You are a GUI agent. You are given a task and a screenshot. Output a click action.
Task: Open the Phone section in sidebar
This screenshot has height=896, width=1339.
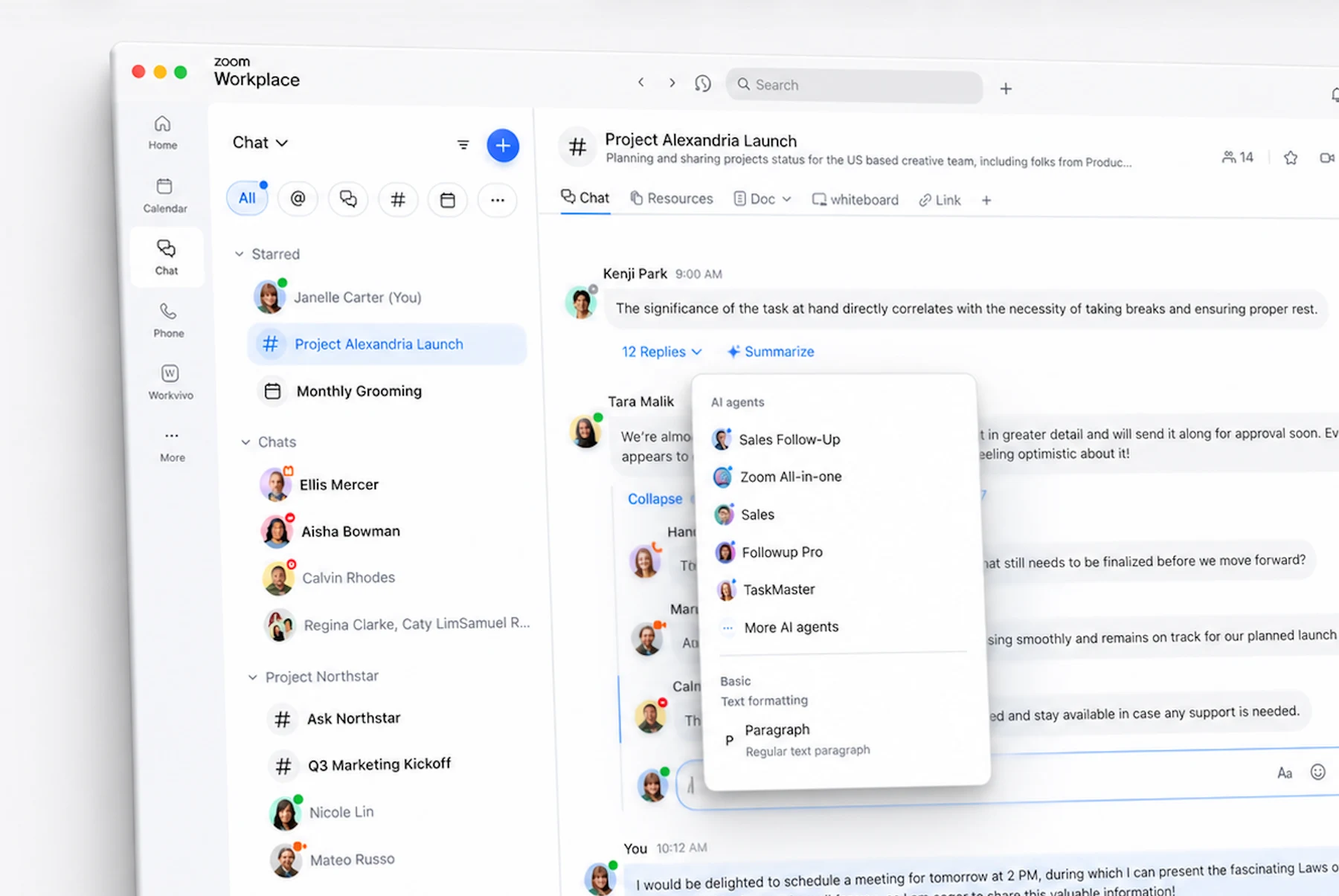(168, 320)
